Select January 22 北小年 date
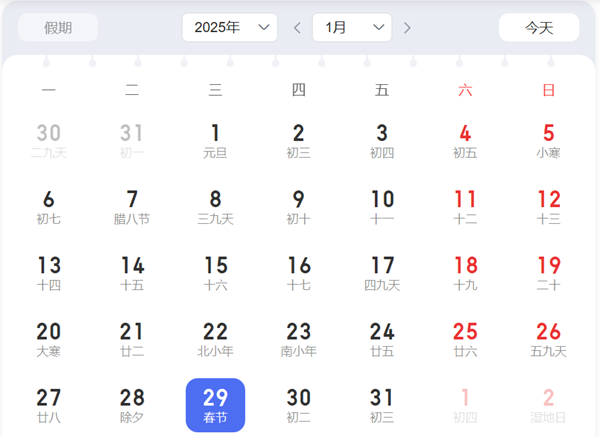Screen dimensions: 600x437 click(x=215, y=339)
